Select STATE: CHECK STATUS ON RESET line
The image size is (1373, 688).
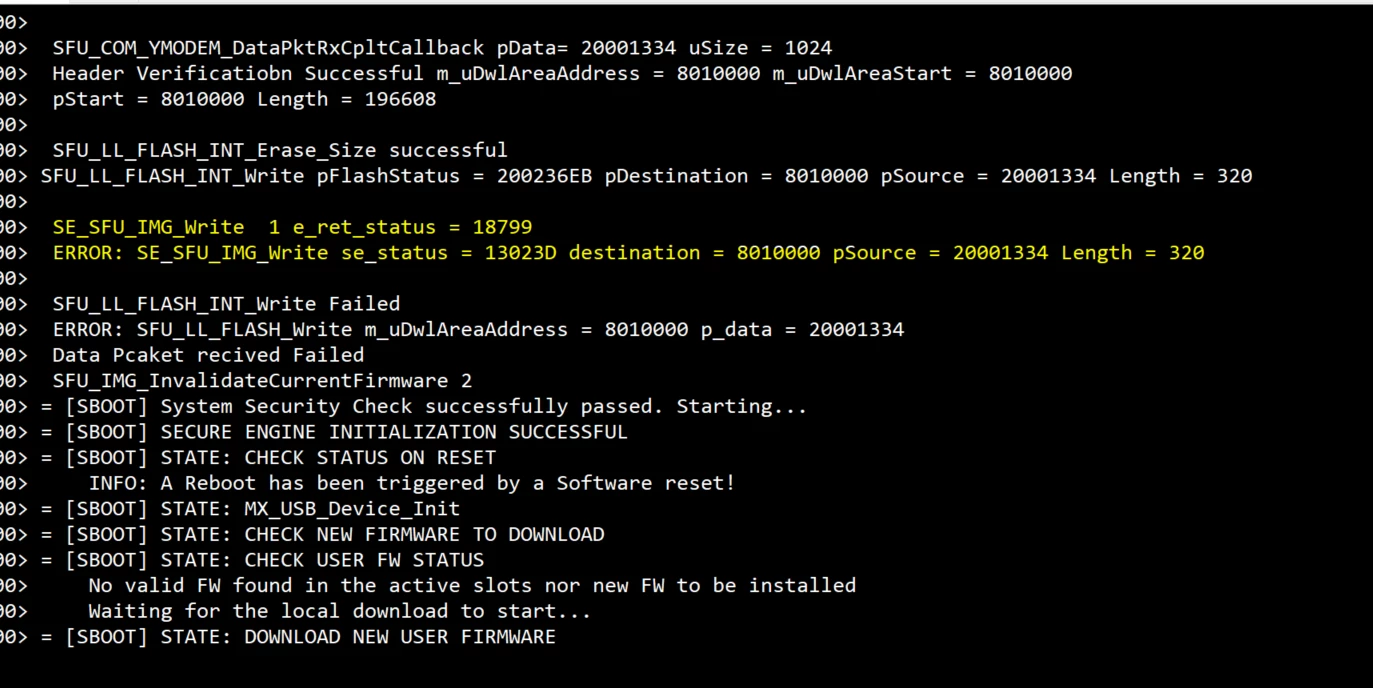268,458
